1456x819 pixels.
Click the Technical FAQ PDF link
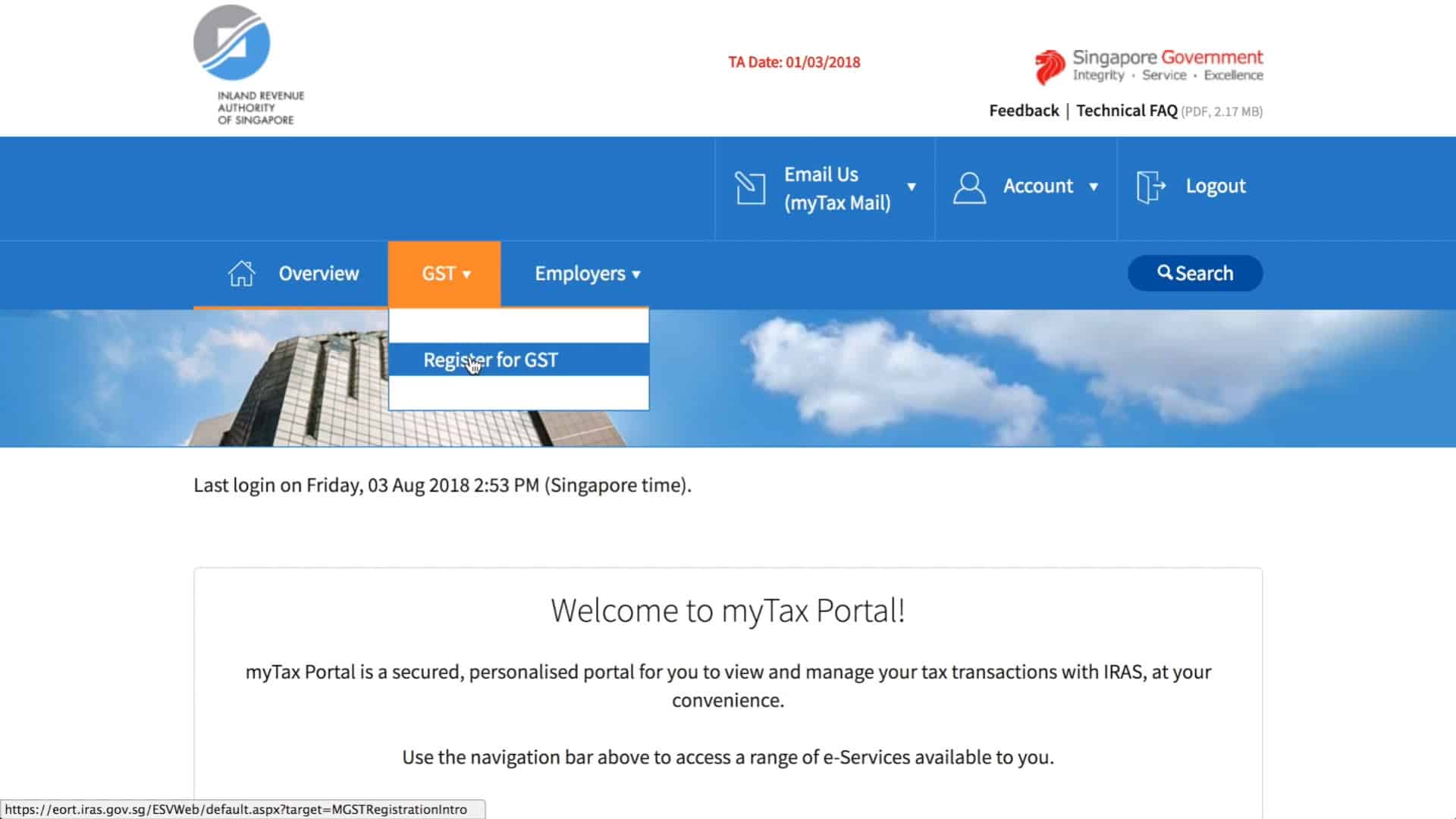[1127, 110]
